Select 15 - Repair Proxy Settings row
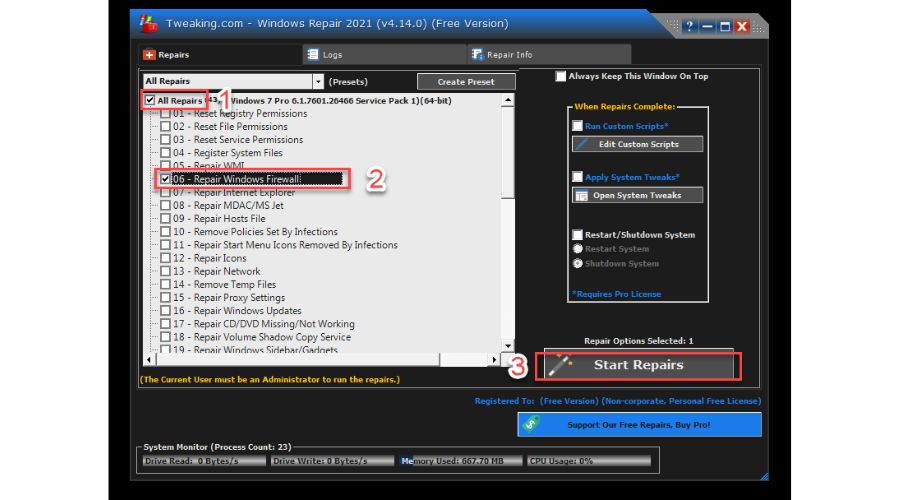This screenshot has height=500, width=900. [229, 298]
